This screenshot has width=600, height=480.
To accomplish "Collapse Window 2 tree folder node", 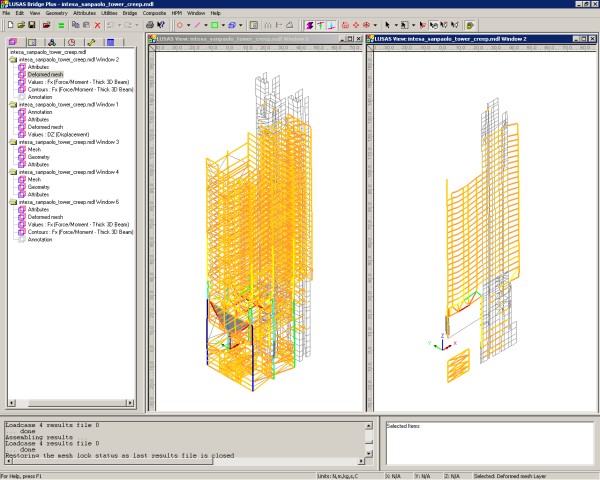I will [x=13, y=59].
